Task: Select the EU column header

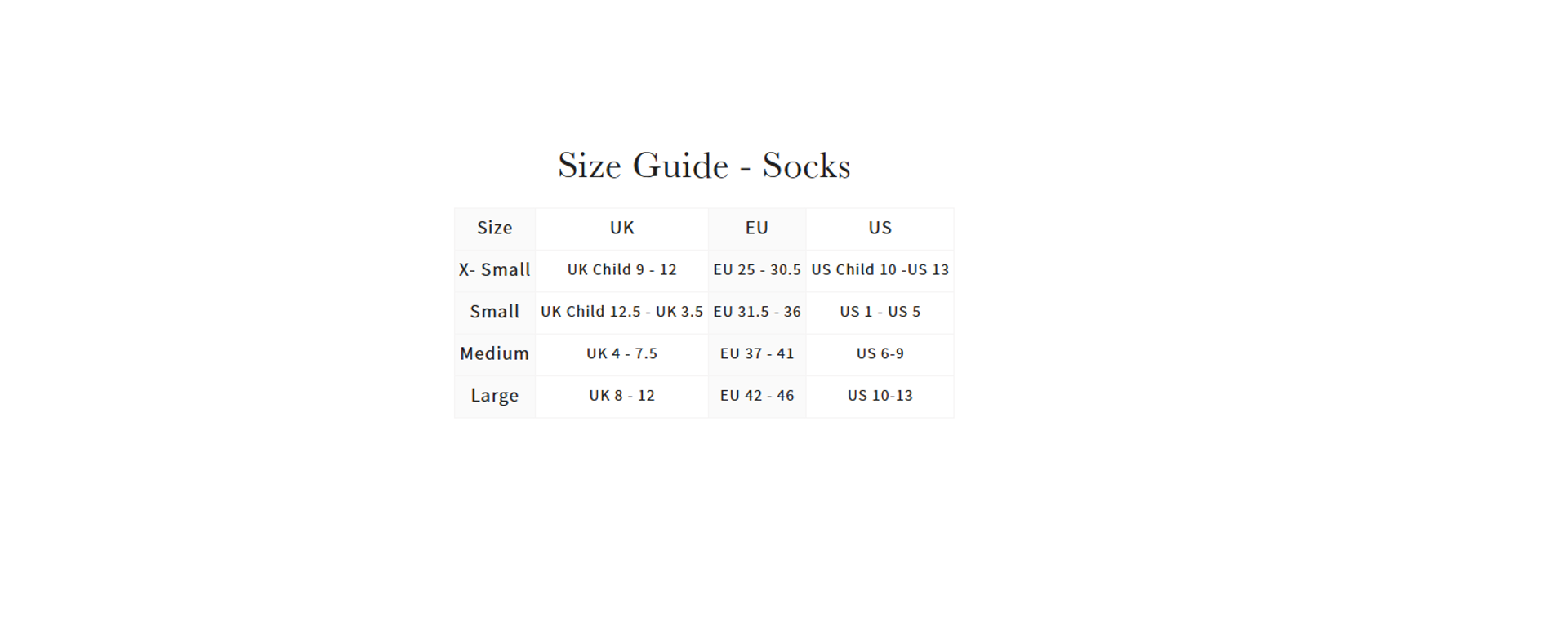Action: (x=757, y=229)
